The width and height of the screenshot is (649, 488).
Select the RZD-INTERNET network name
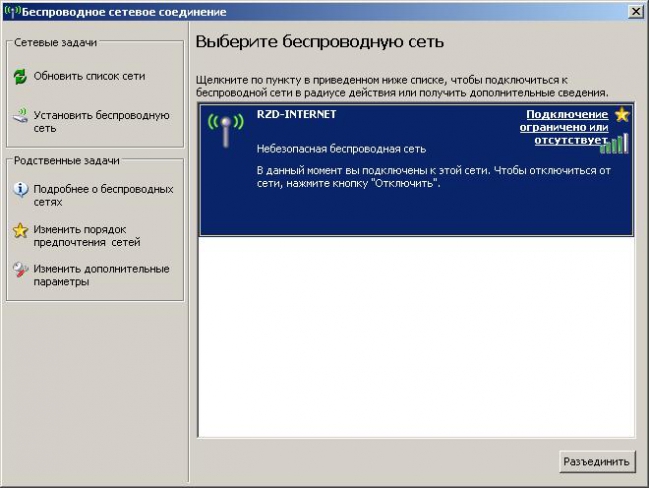point(296,114)
